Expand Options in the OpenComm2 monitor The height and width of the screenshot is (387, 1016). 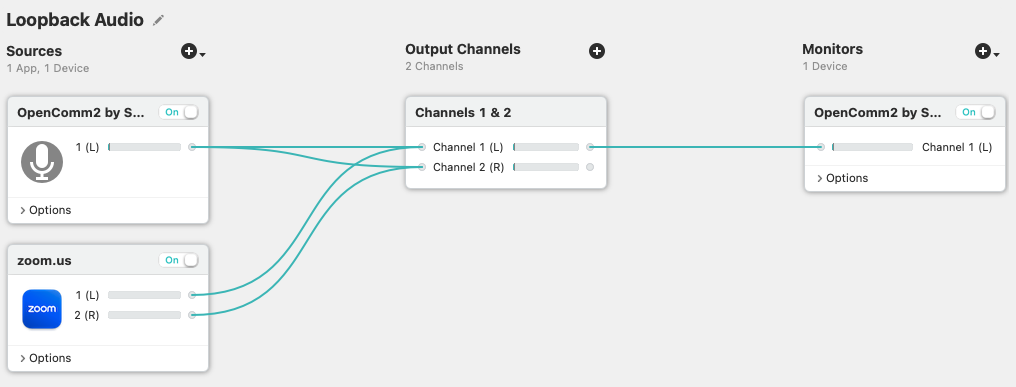[842, 178]
